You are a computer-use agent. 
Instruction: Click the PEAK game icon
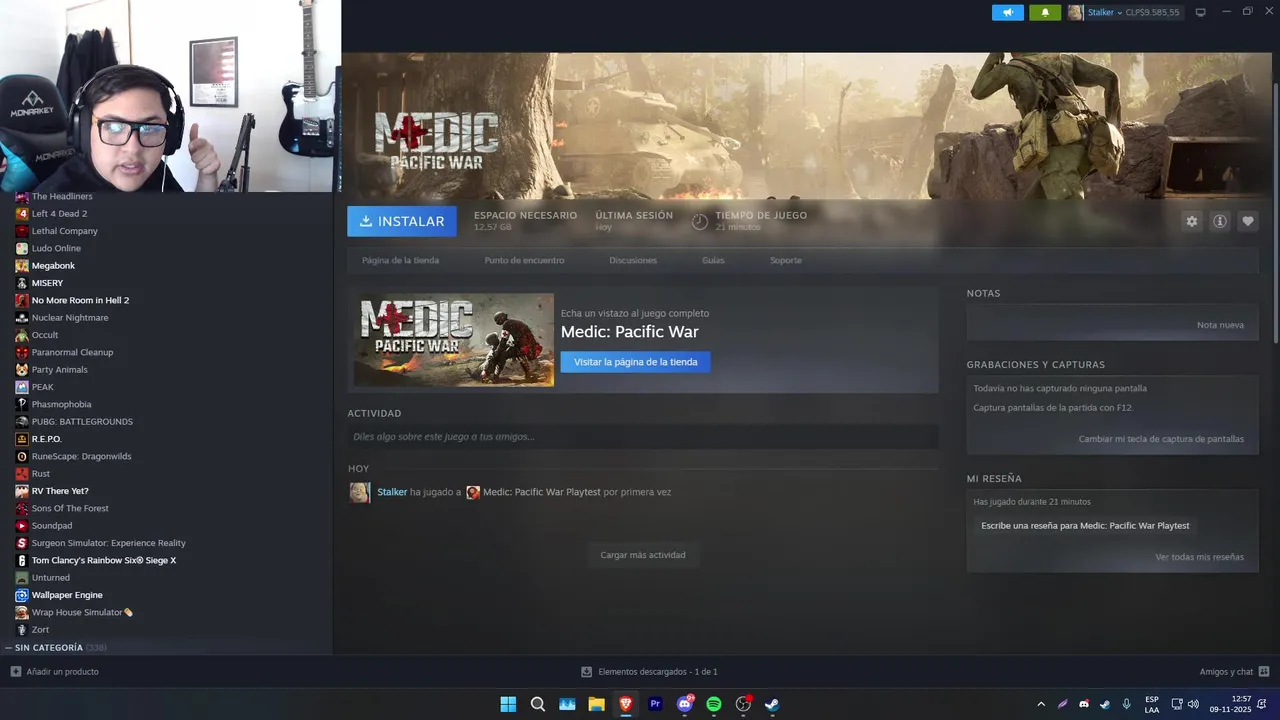point(22,387)
